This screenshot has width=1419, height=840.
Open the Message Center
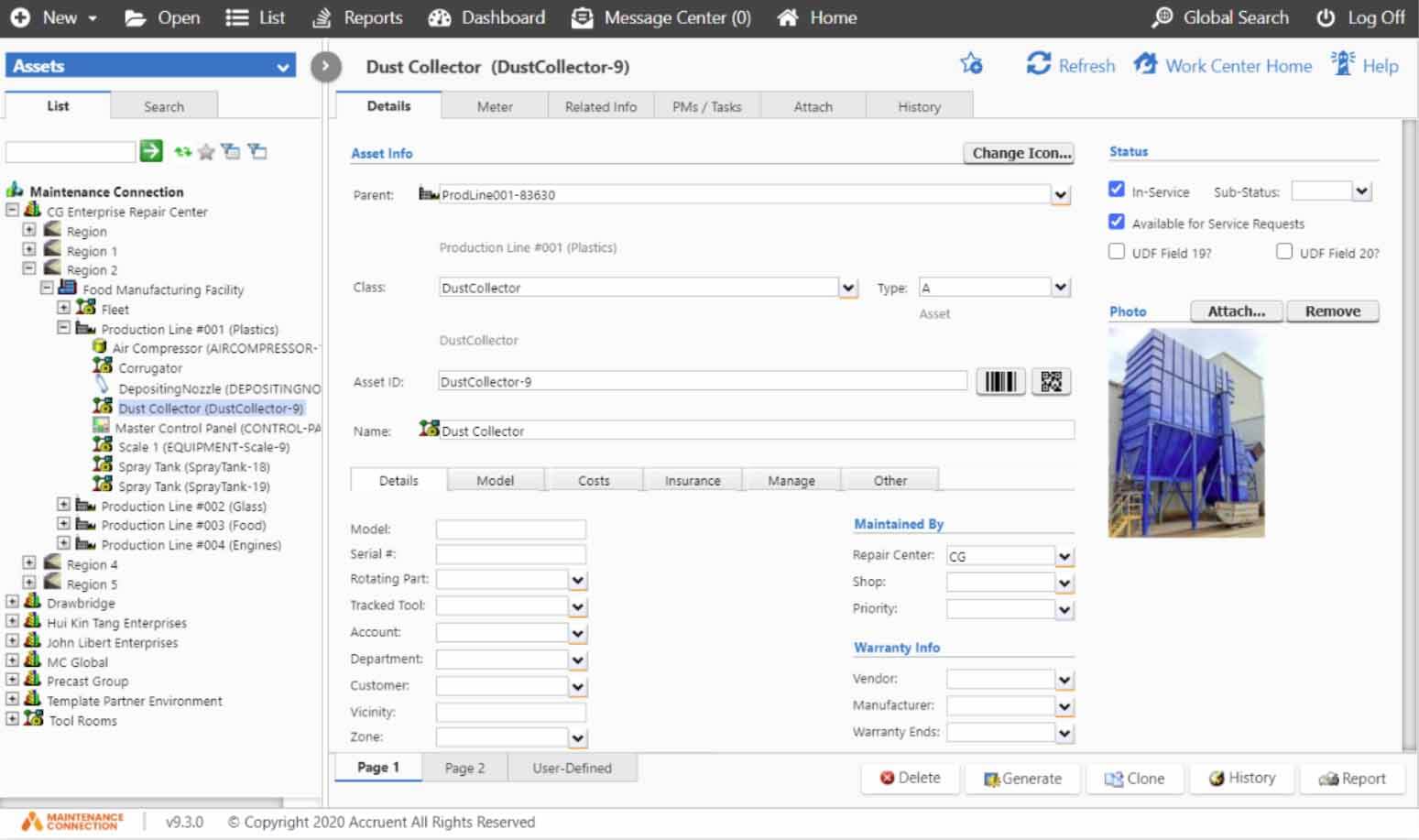[660, 17]
